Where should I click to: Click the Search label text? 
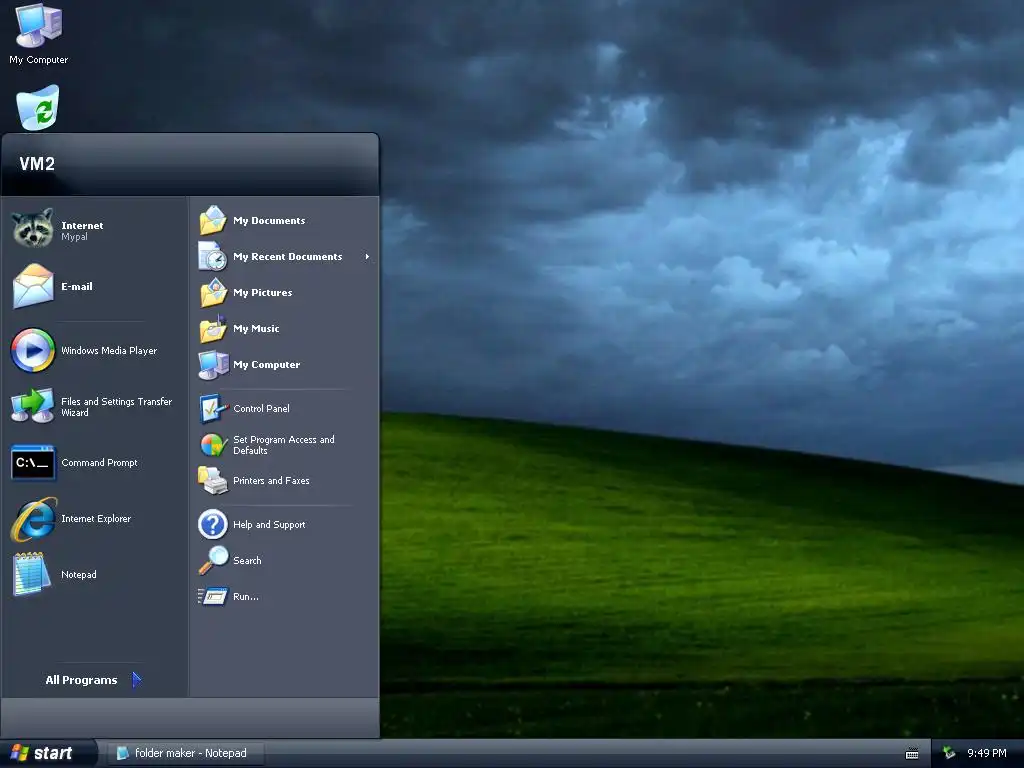pyautogui.click(x=247, y=560)
